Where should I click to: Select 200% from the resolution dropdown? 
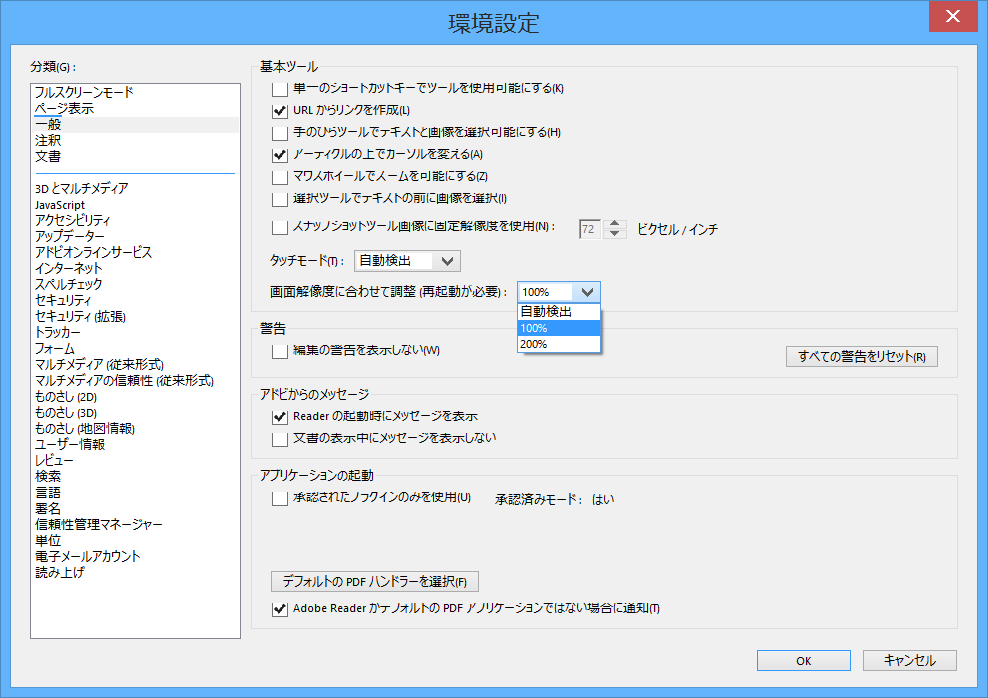click(x=558, y=345)
